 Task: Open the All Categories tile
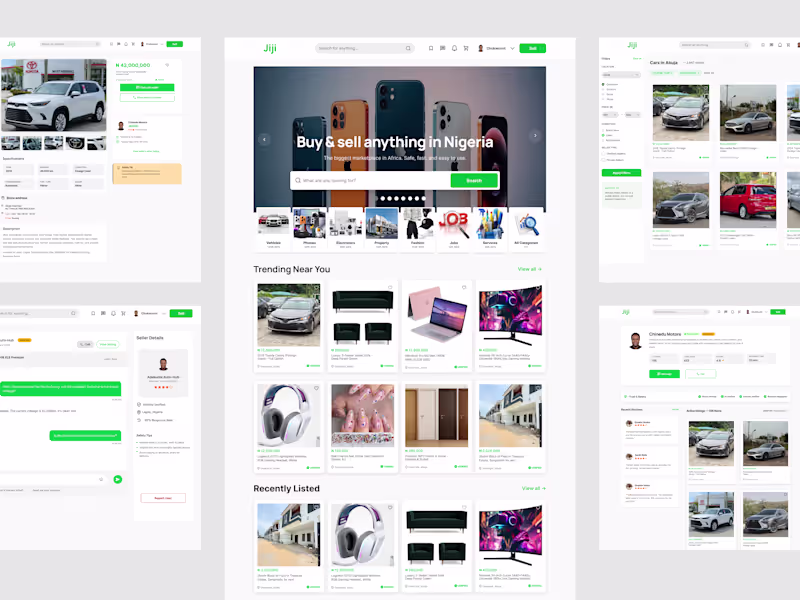pyautogui.click(x=526, y=229)
